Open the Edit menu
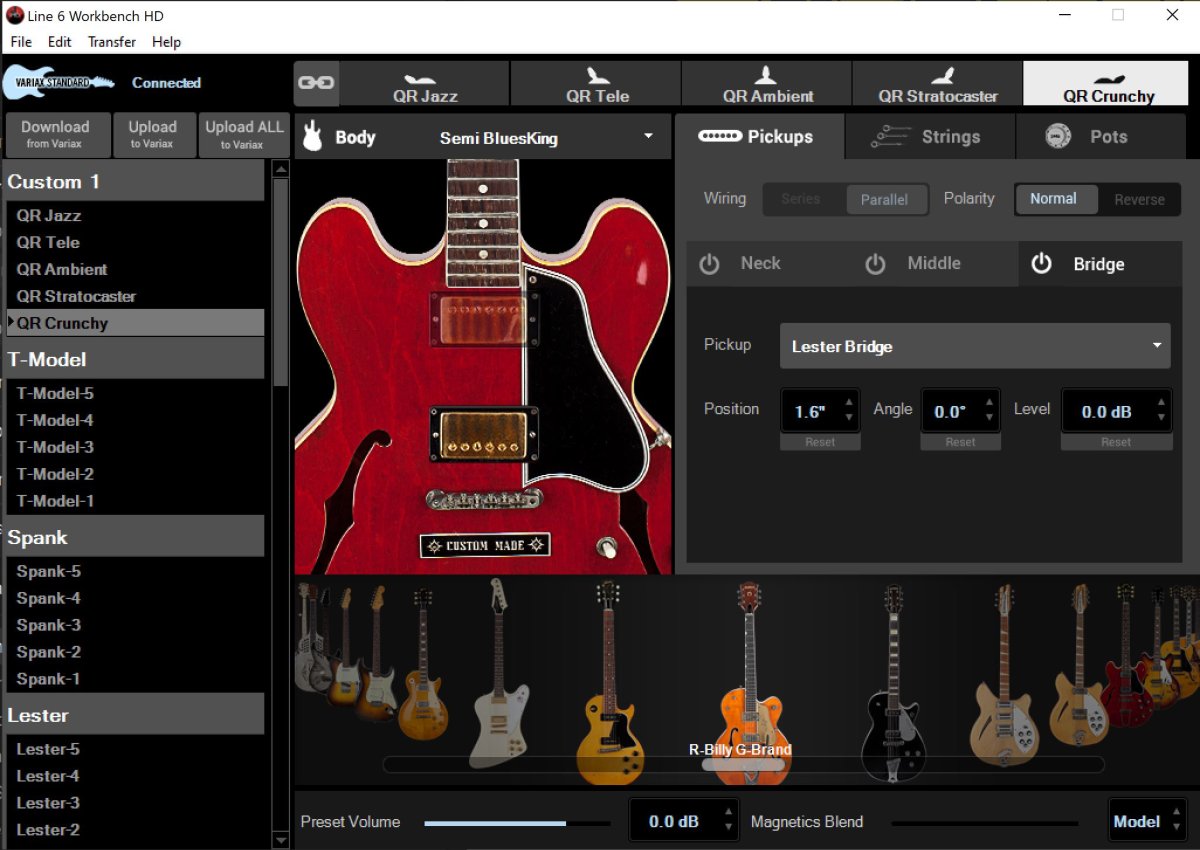The image size is (1200, 850). 60,42
